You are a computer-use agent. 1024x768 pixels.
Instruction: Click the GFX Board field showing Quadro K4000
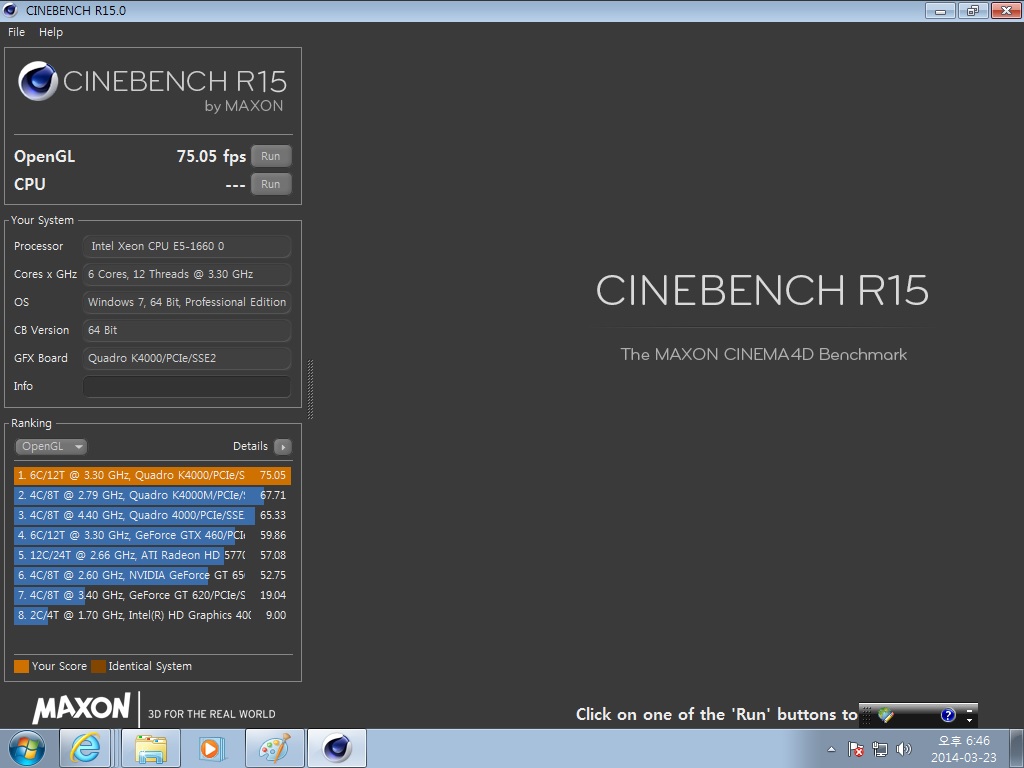pyautogui.click(x=187, y=358)
